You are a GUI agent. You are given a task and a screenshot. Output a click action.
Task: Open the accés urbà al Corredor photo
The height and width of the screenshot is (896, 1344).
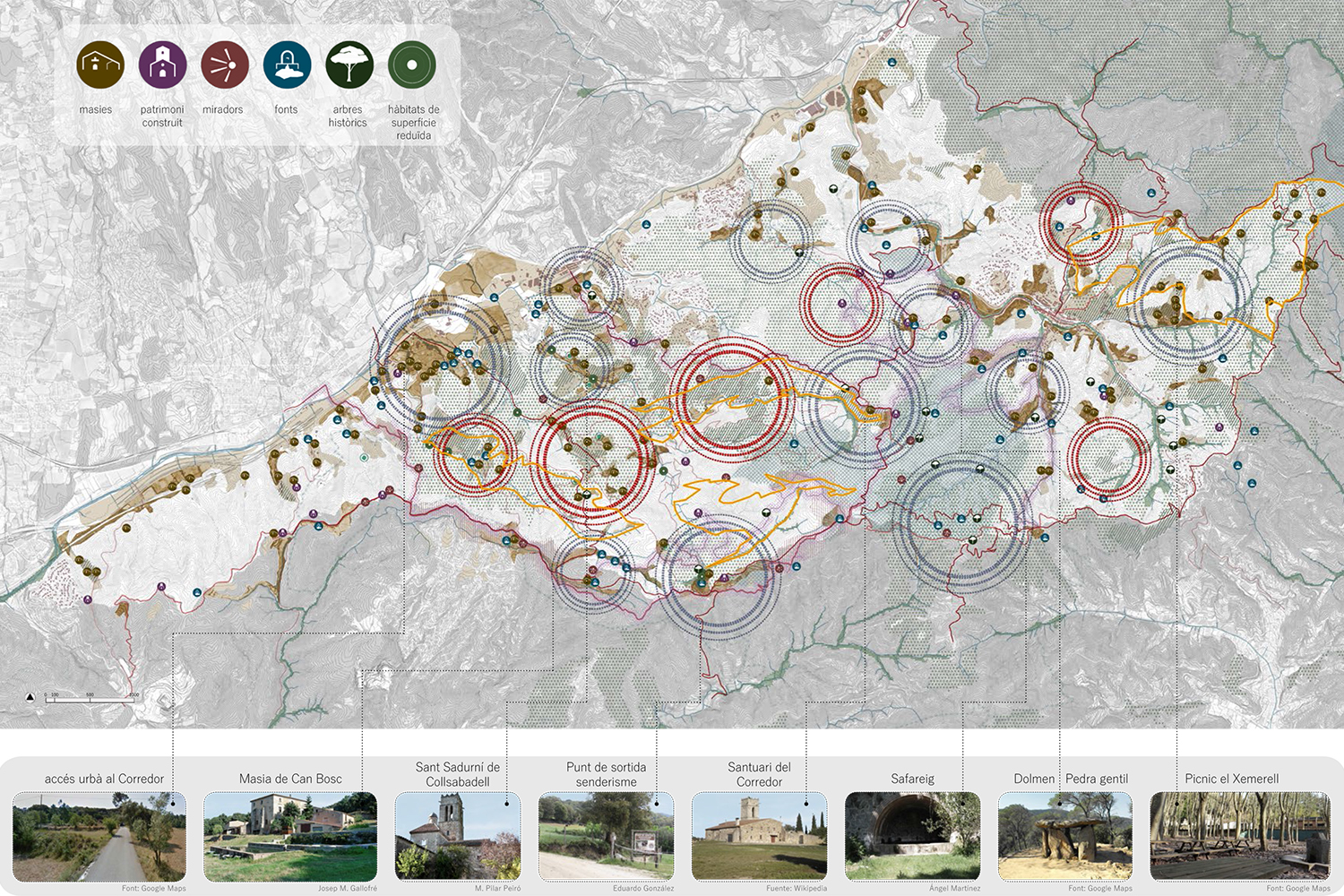[x=99, y=836]
